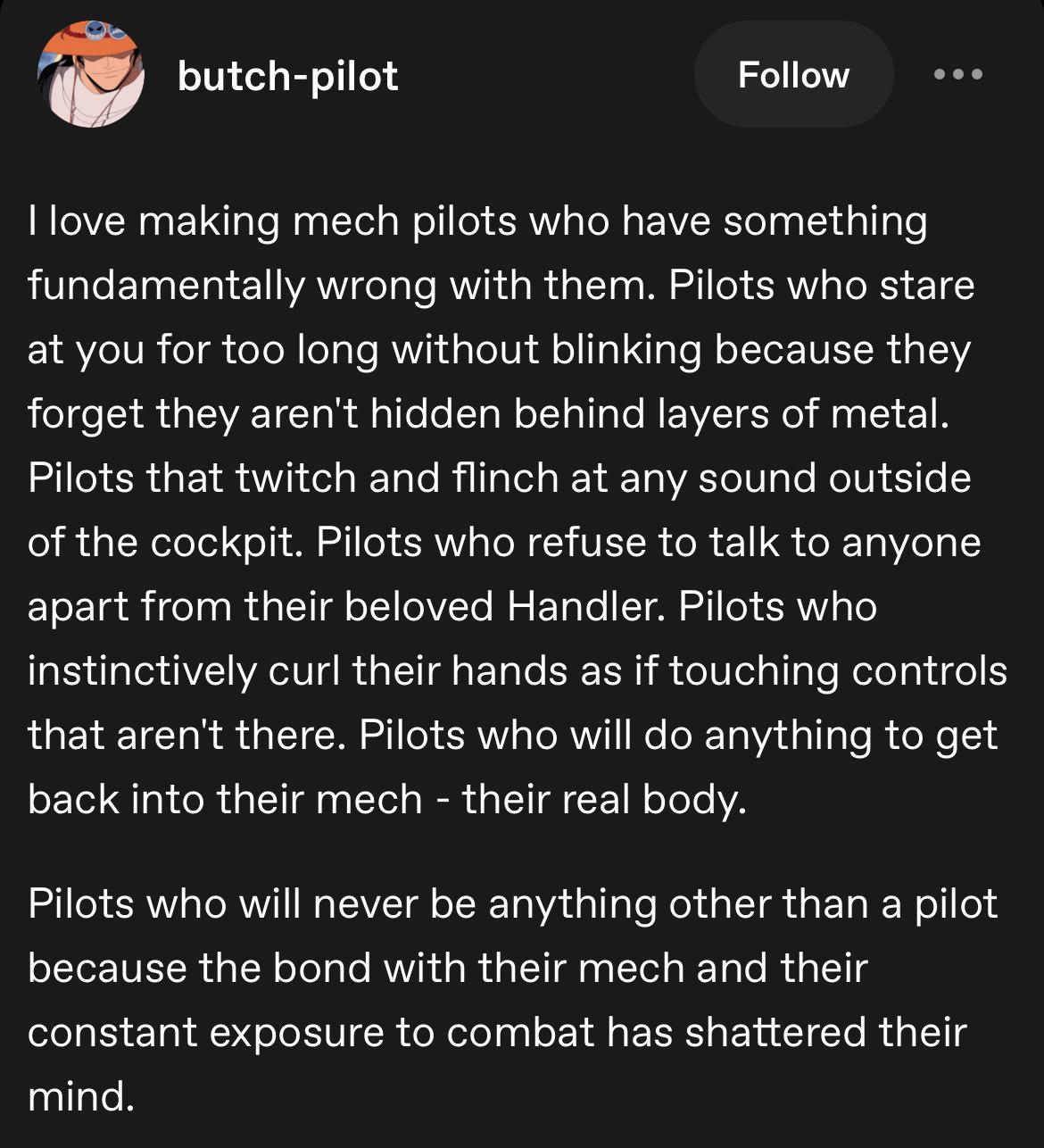Click the line starting "Pilots that twitch and flinch"
Image resolution: width=1044 pixels, height=1148 pixels.
click(x=499, y=478)
